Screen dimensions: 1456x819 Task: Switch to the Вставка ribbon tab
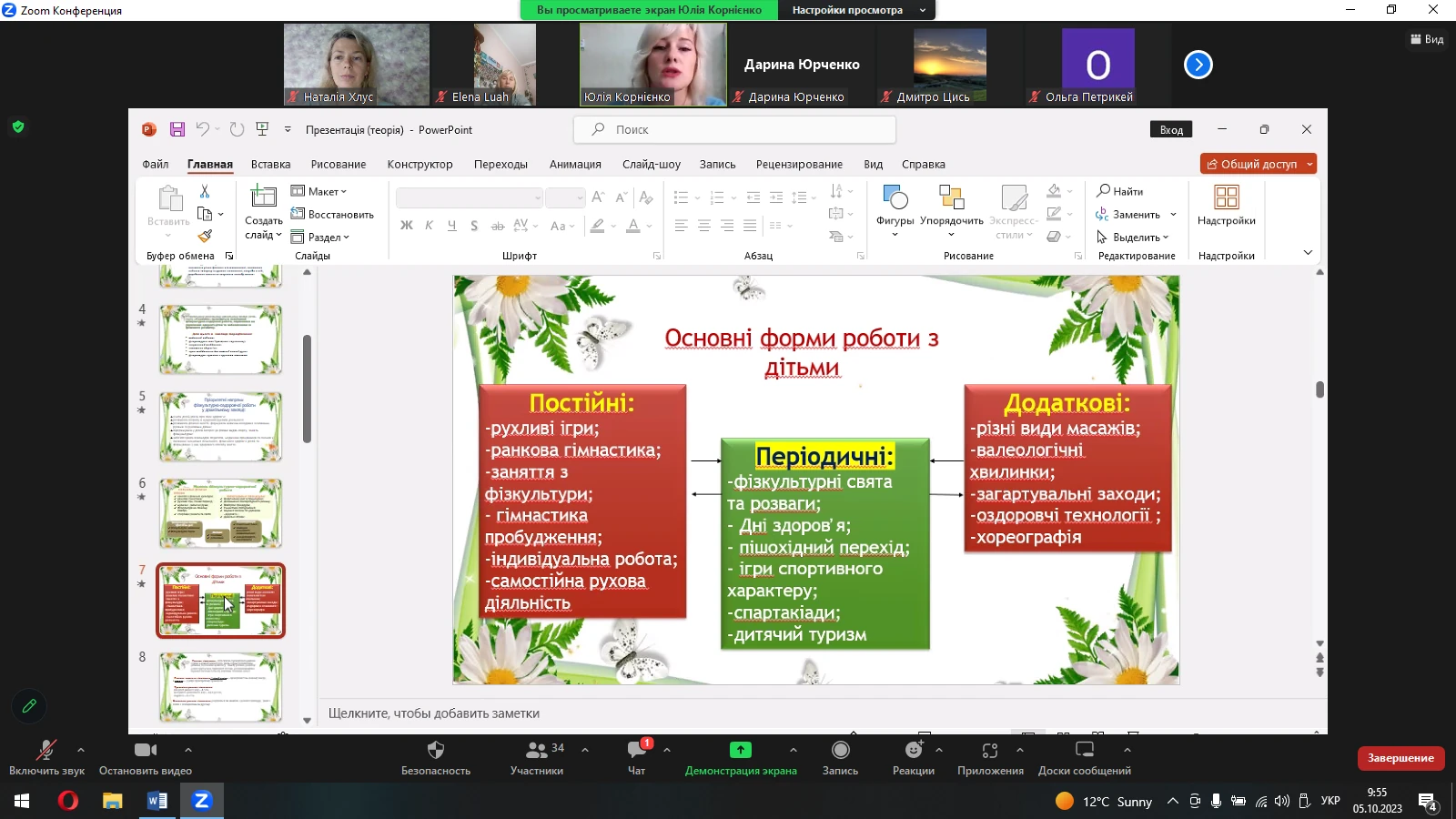[270, 165]
